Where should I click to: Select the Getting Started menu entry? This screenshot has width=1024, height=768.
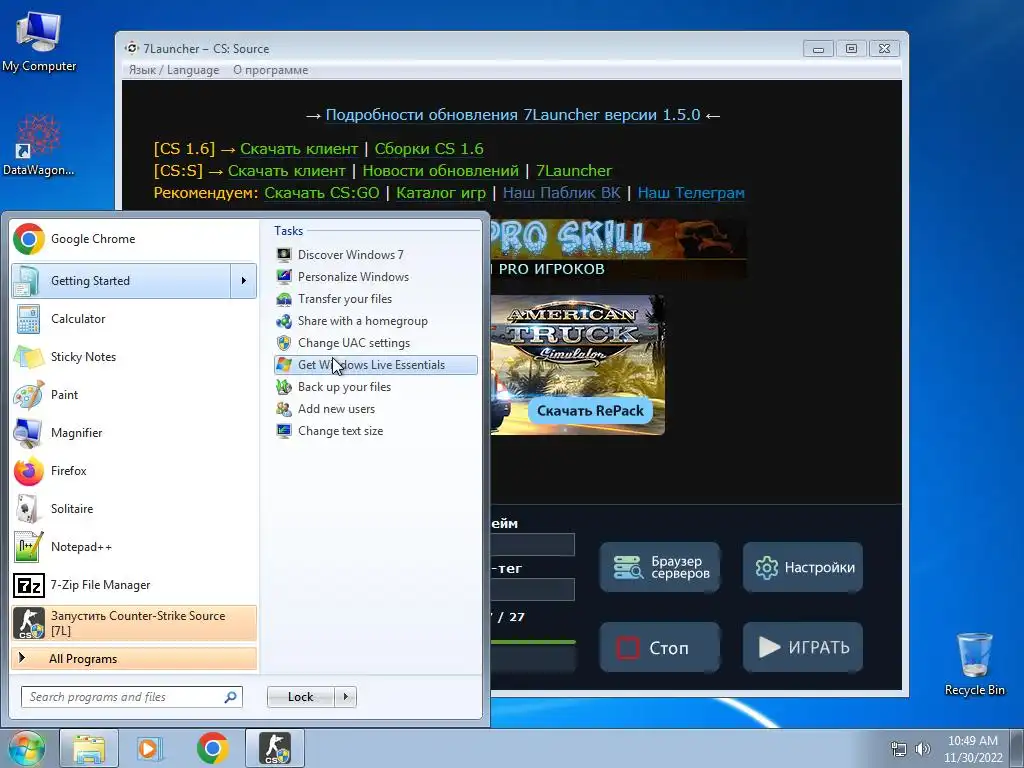tap(121, 281)
